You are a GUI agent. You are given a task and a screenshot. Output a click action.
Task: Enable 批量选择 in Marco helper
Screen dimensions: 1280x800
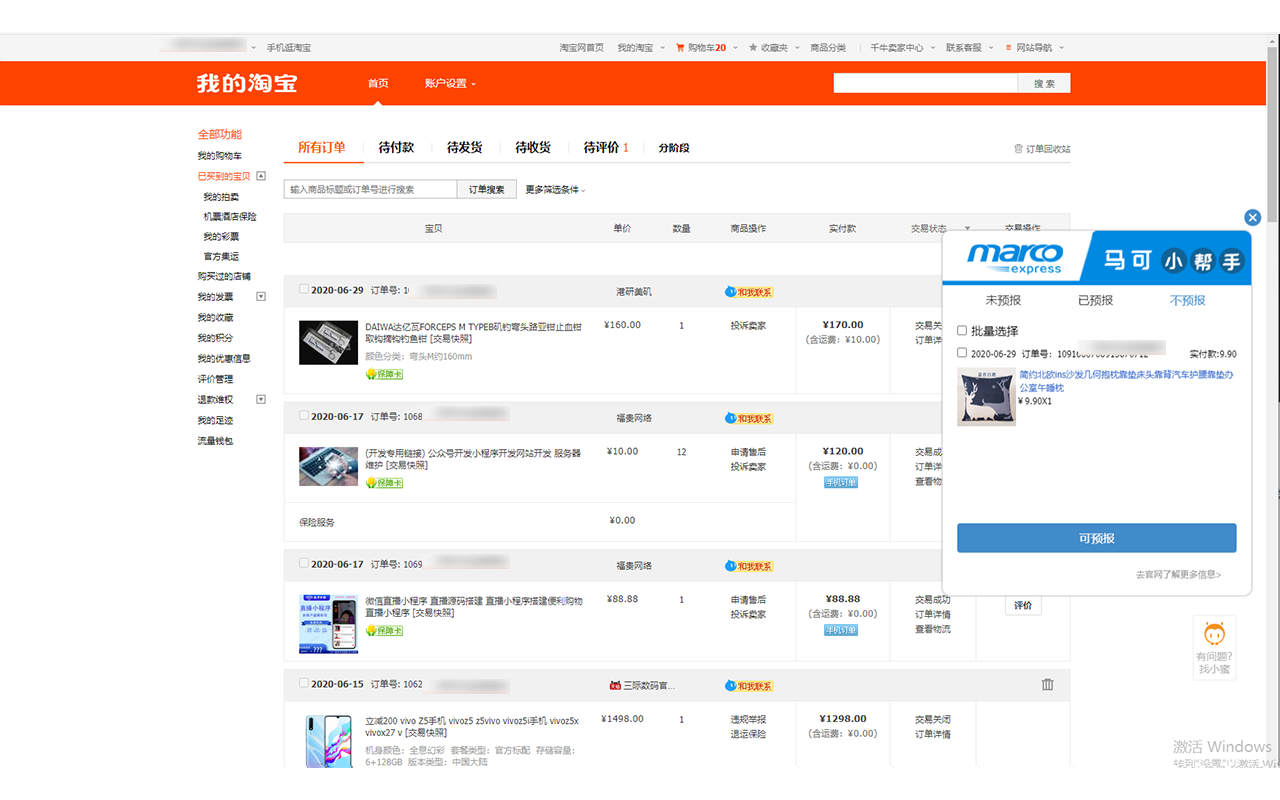pyautogui.click(x=962, y=330)
